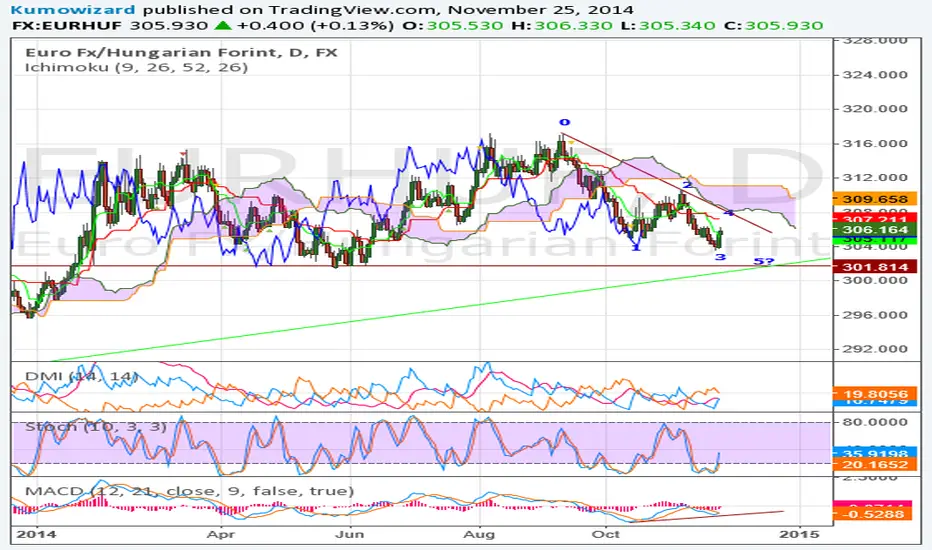This screenshot has height=550, width=932.
Task: Click the low value L:305.340
Action: click(x=669, y=26)
